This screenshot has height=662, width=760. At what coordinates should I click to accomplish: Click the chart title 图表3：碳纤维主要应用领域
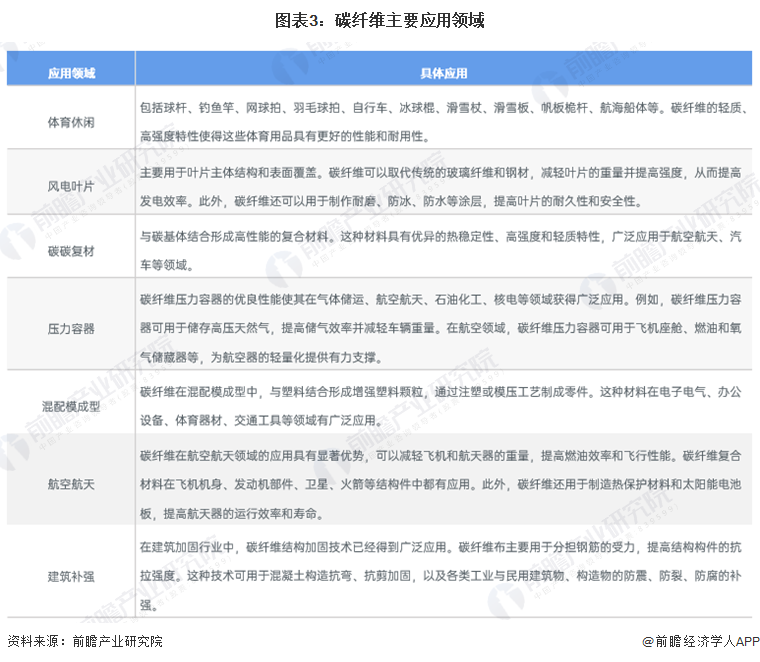coord(380,20)
